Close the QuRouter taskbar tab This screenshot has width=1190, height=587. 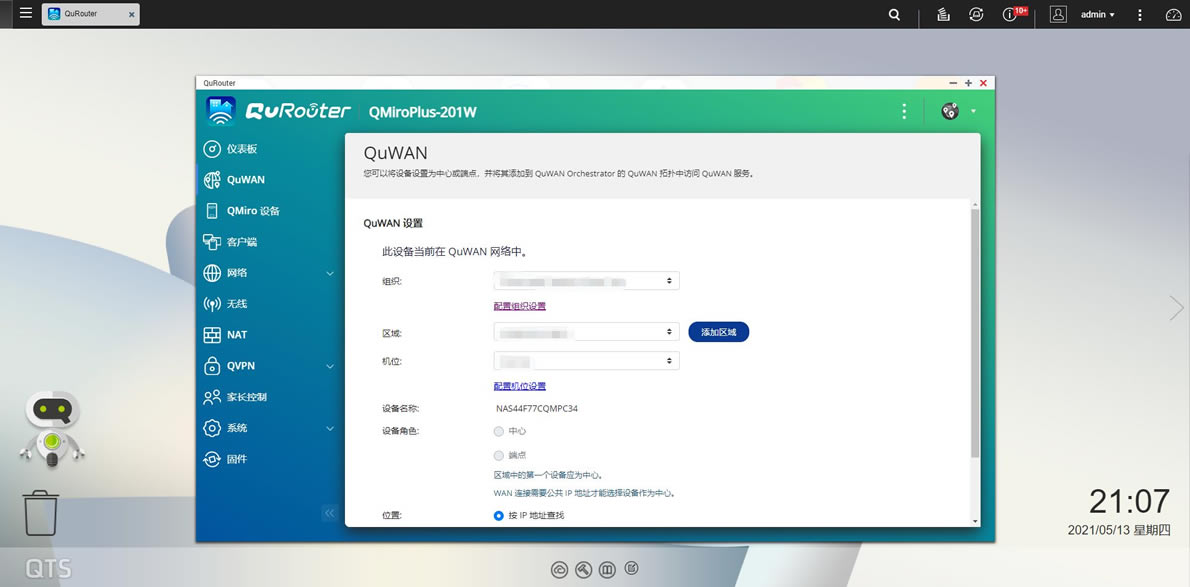coord(131,14)
